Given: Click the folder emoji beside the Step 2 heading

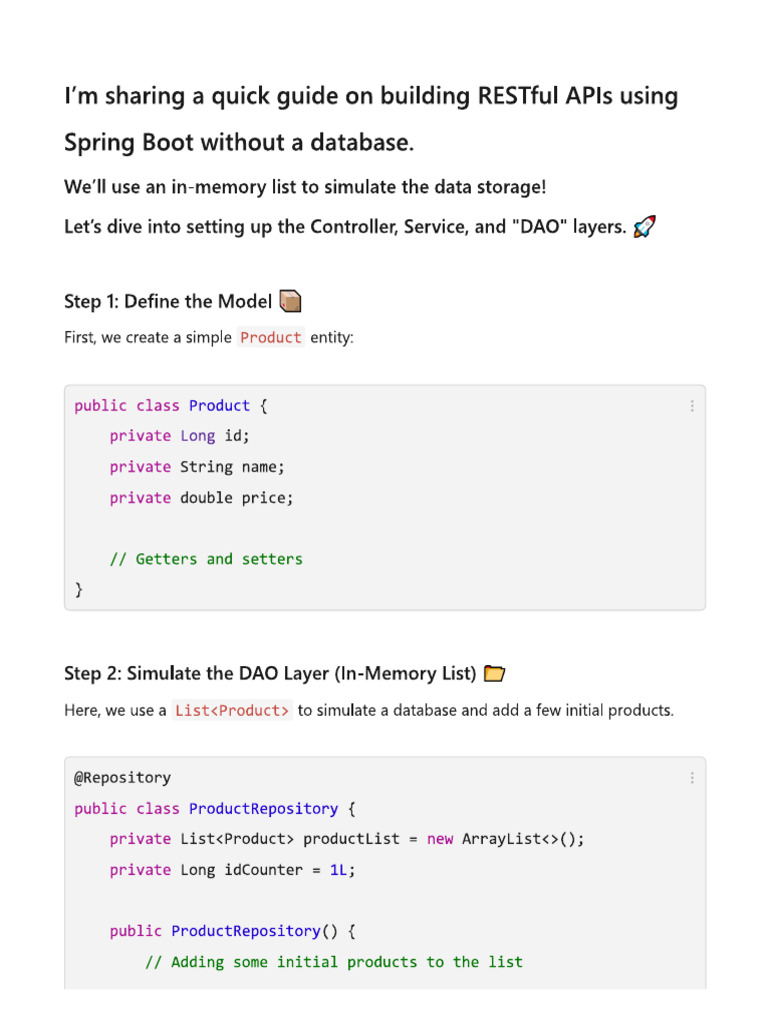Looking at the screenshot, I should (494, 673).
